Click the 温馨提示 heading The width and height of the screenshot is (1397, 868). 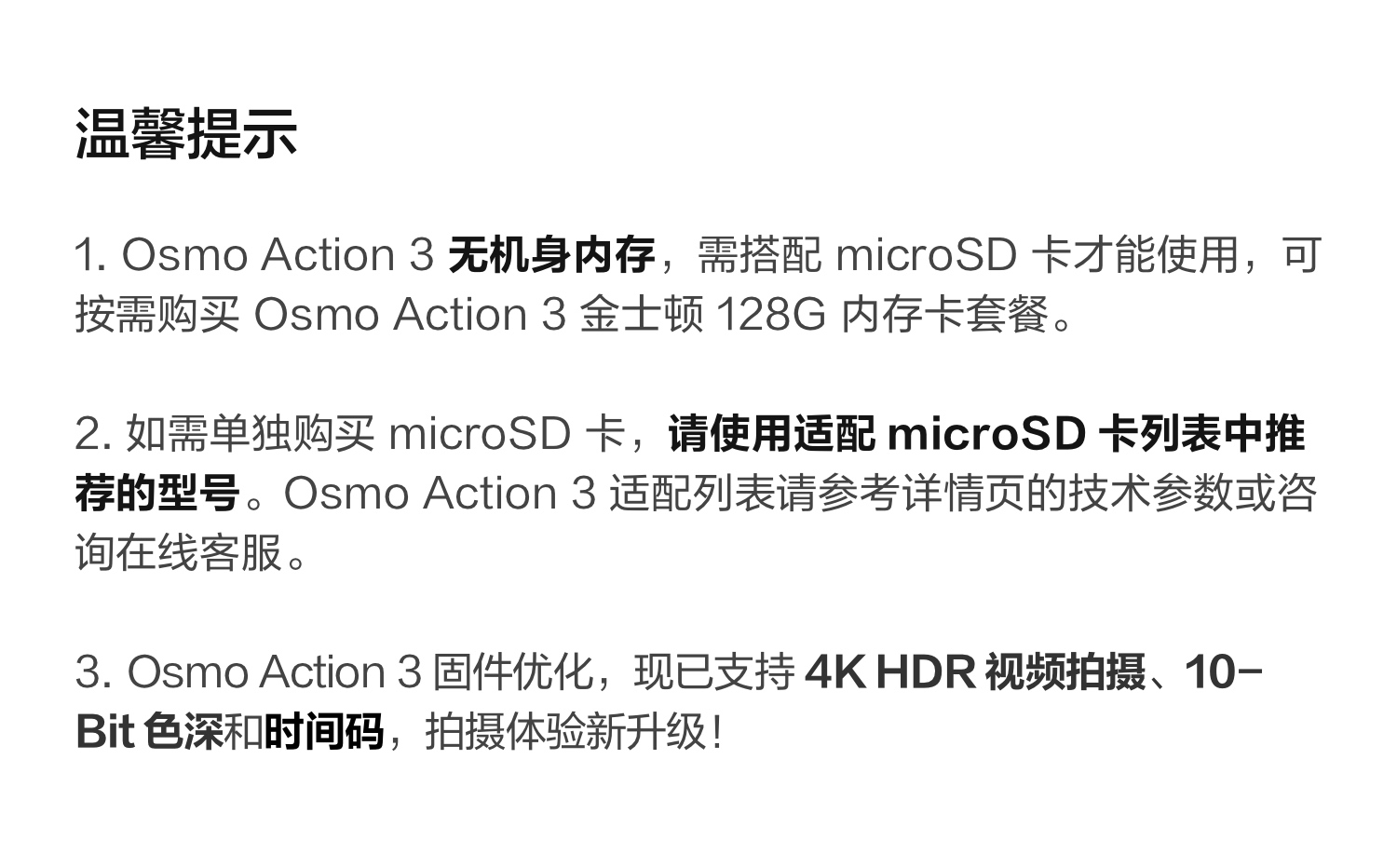(186, 133)
